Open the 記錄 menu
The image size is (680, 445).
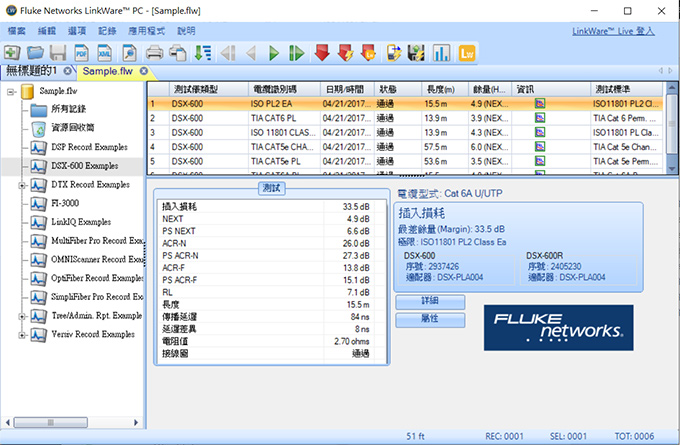(107, 31)
